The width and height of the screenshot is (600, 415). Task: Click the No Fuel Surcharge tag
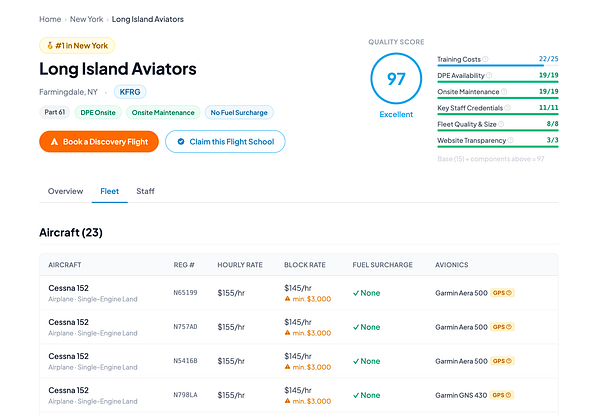pyautogui.click(x=239, y=112)
